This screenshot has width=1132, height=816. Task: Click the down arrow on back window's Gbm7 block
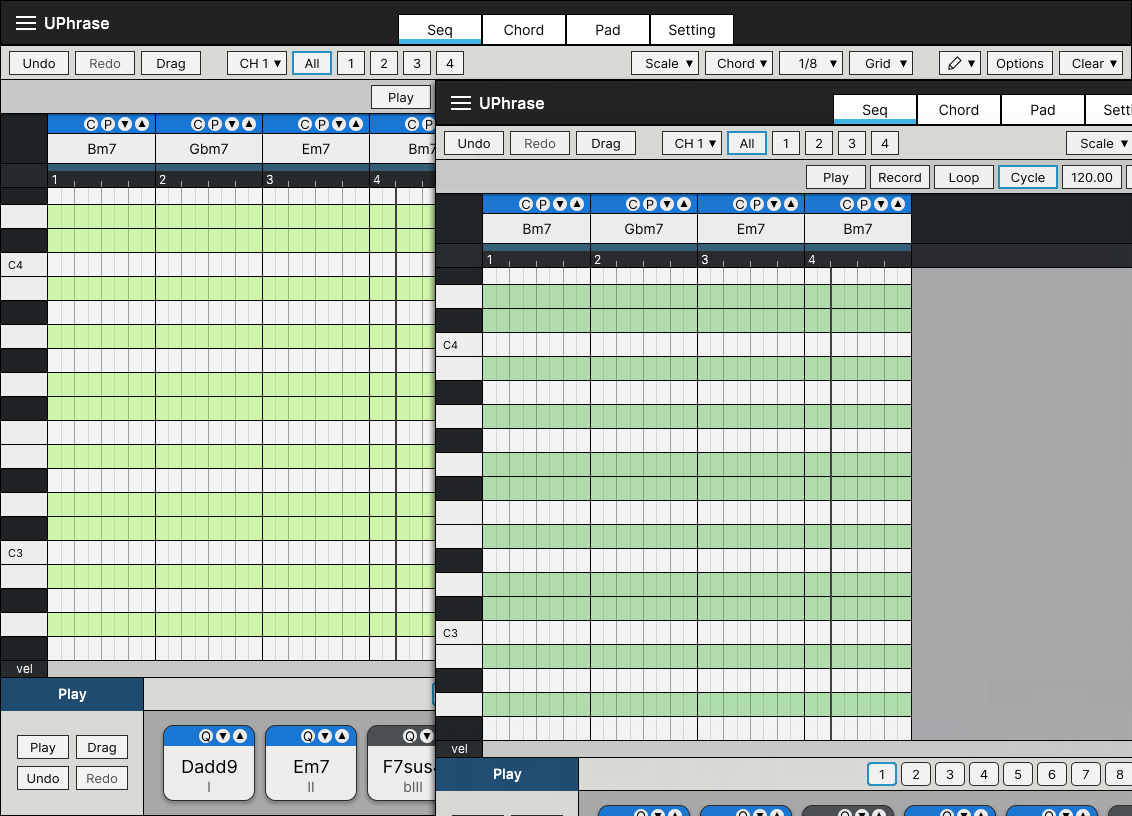pyautogui.click(x=232, y=124)
